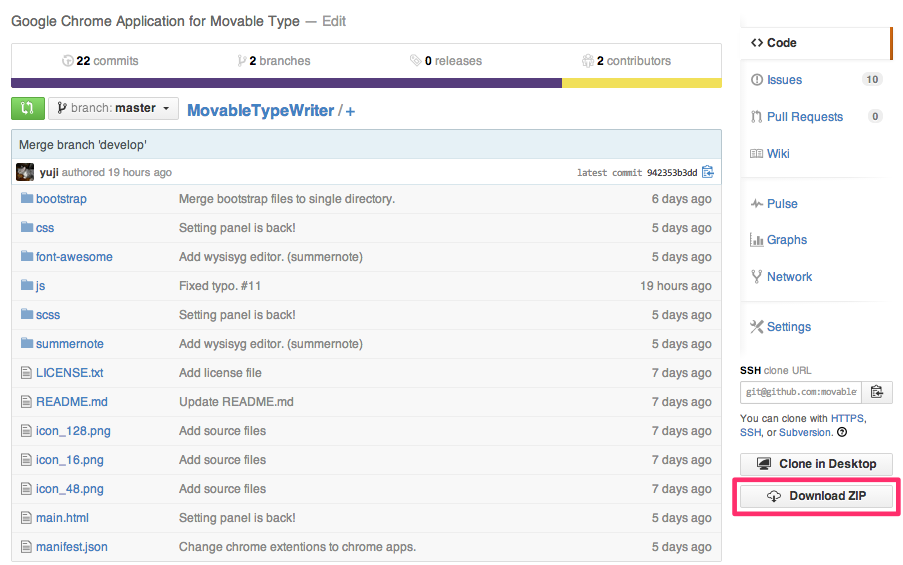Image resolution: width=903 pixels, height=565 pixels.
Task: Switch clone URL to Subversion
Action: (805, 433)
